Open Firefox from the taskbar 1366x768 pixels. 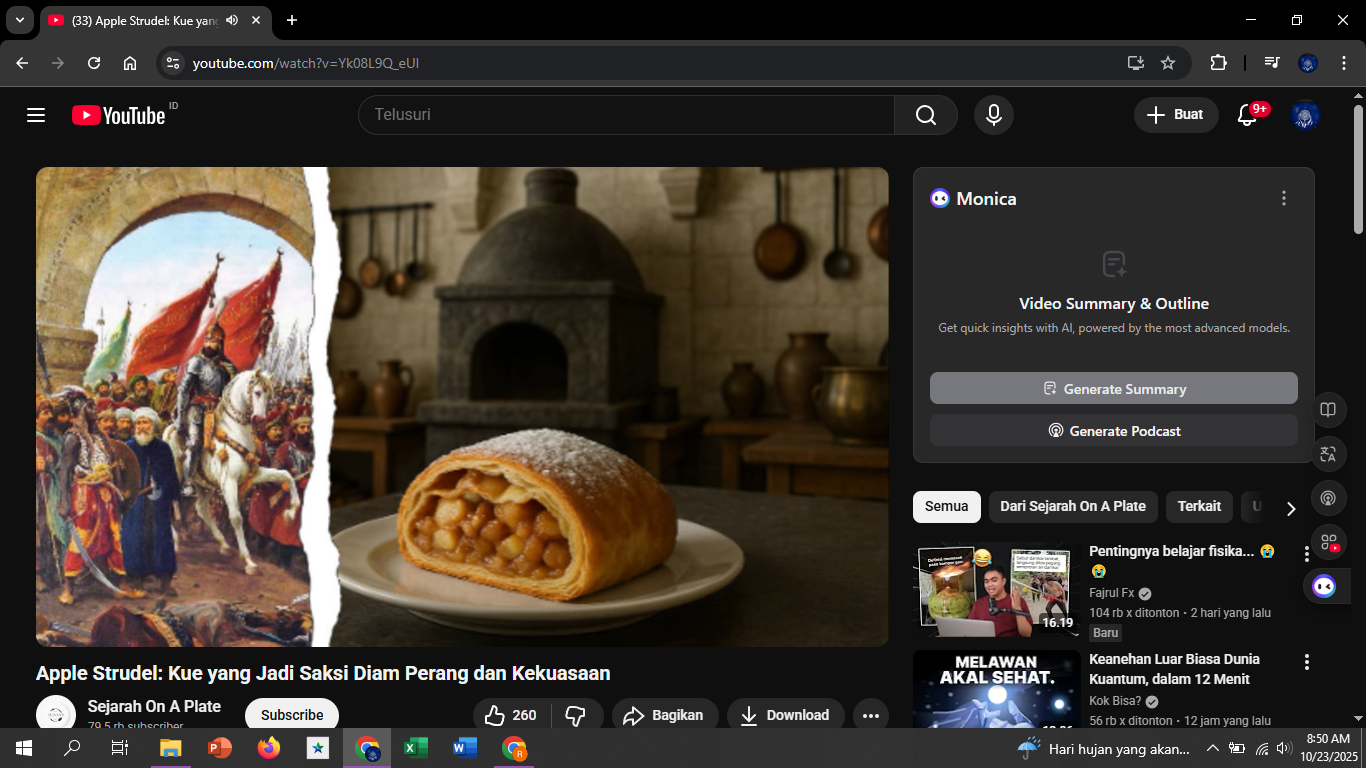tap(269, 748)
